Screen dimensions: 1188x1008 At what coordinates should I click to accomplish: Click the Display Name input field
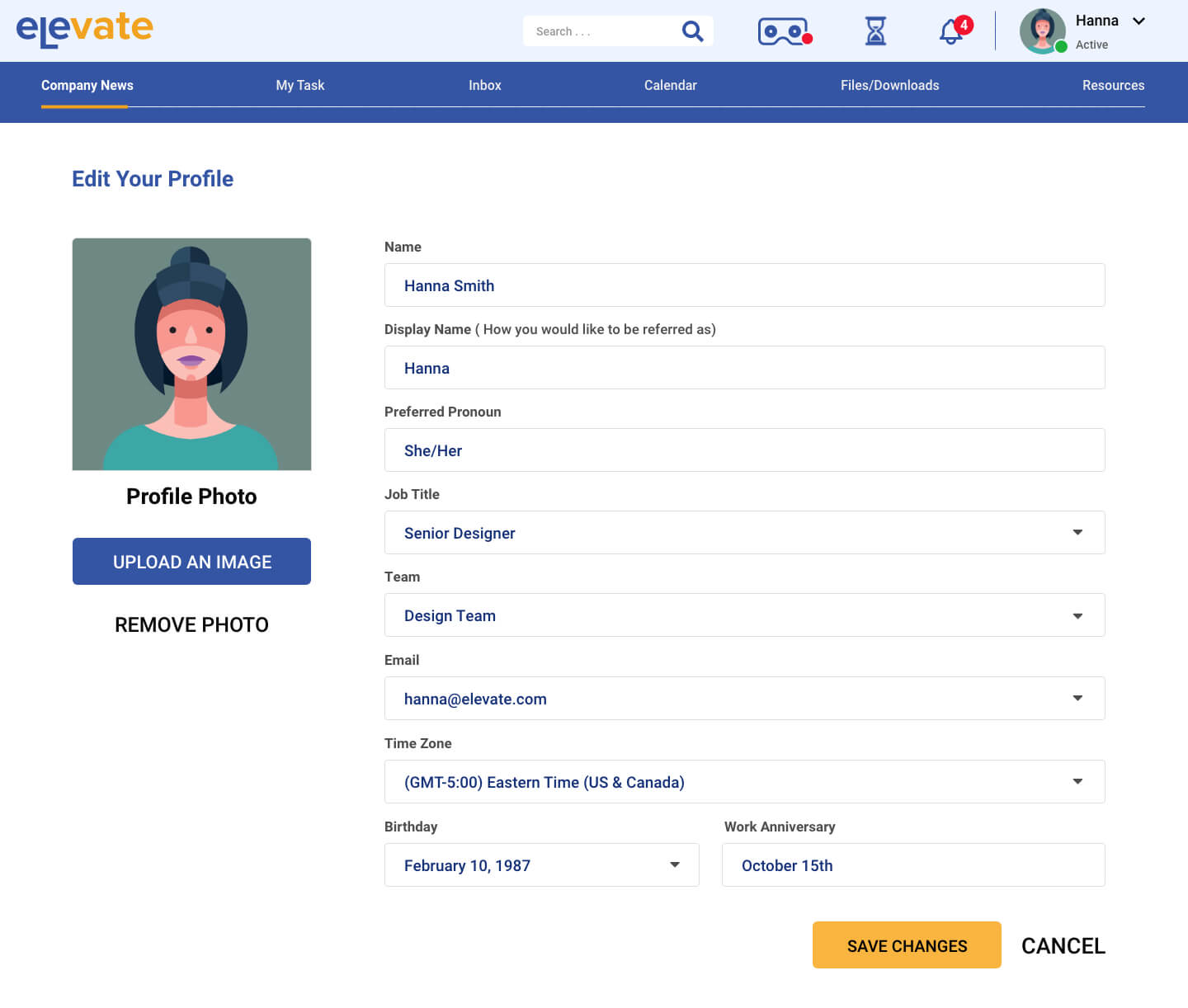tap(744, 367)
